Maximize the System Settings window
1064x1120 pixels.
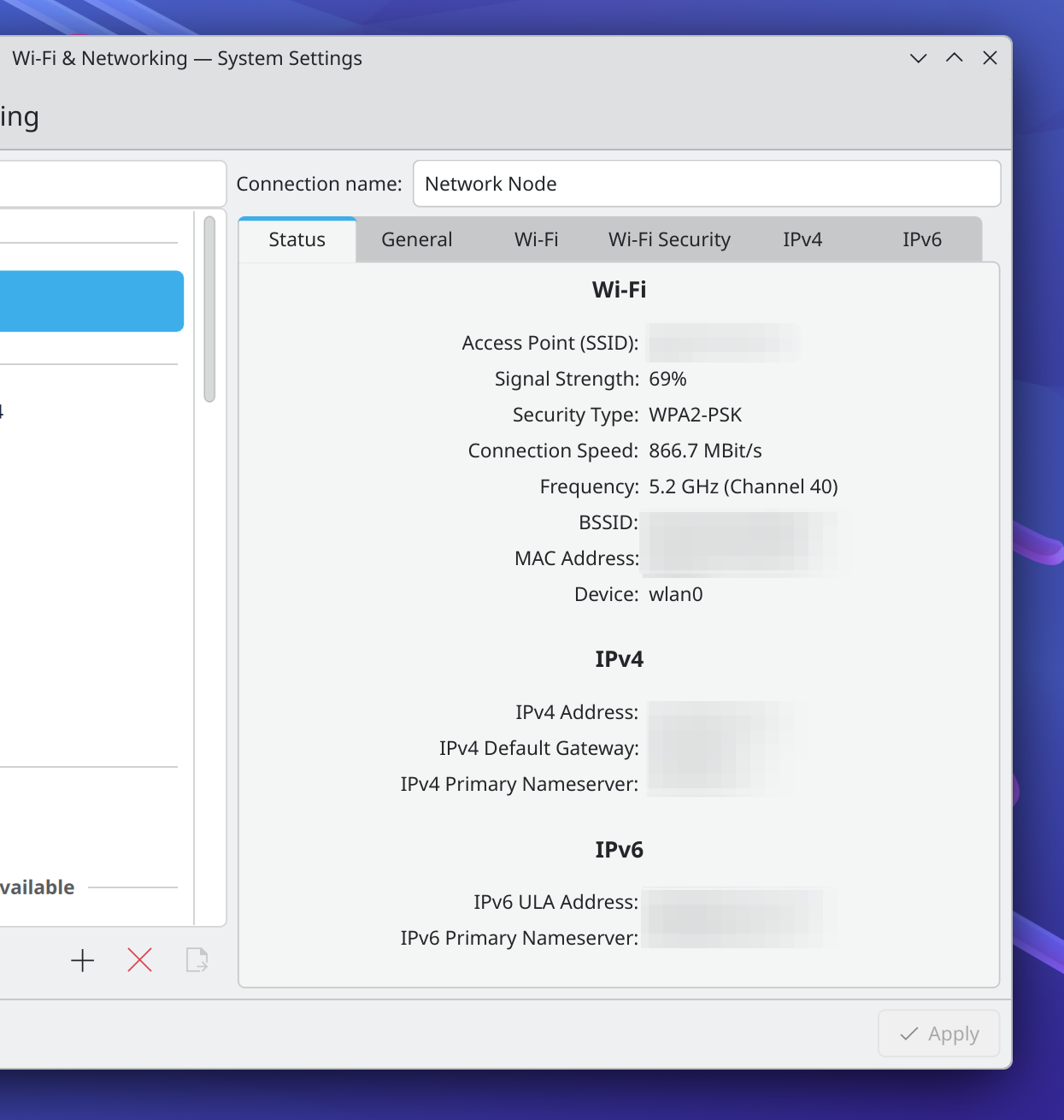click(954, 58)
